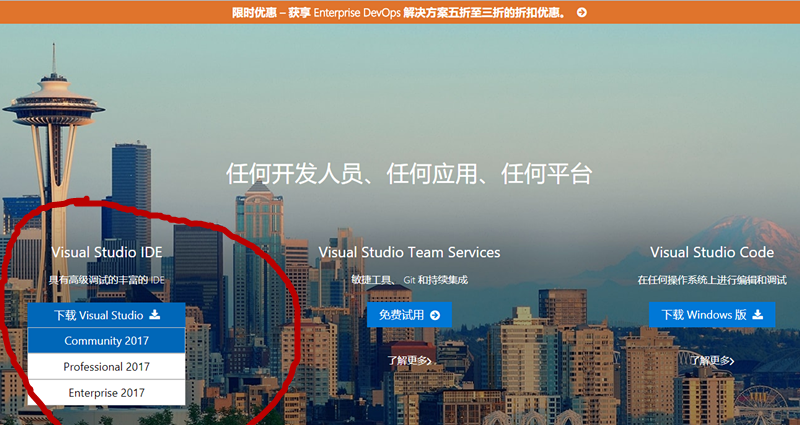Click download icon on 下载 Windows 版 button
The width and height of the screenshot is (800, 425).
758,314
